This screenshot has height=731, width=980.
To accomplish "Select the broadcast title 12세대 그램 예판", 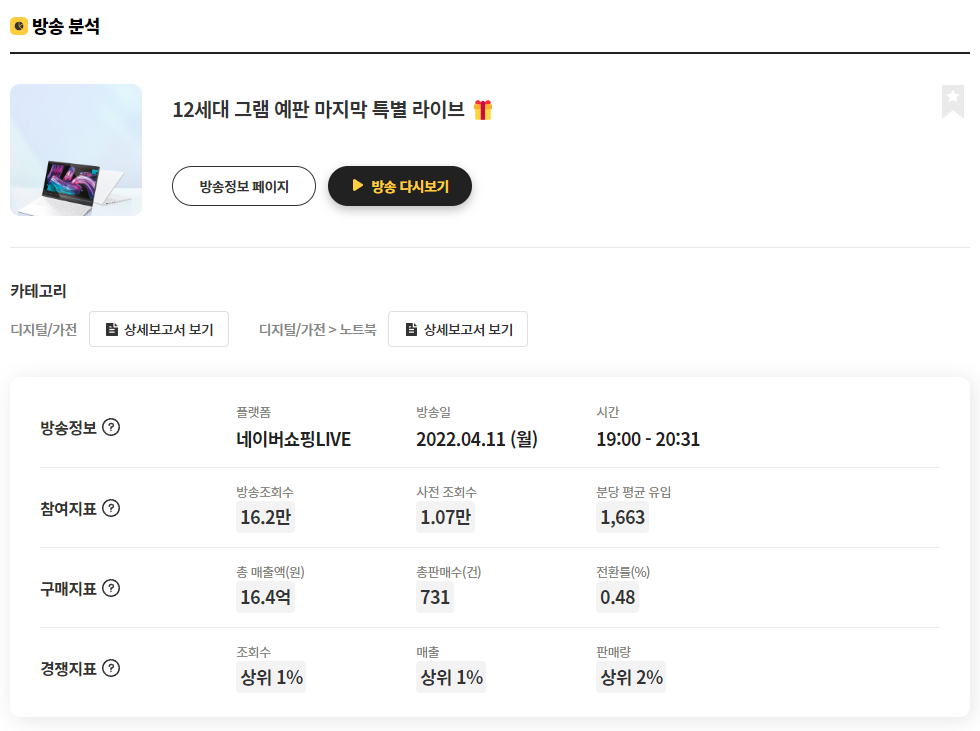I will click(x=319, y=110).
